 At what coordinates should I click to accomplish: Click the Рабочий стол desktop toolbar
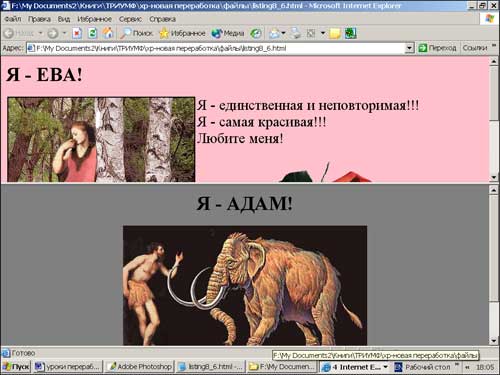(423, 367)
